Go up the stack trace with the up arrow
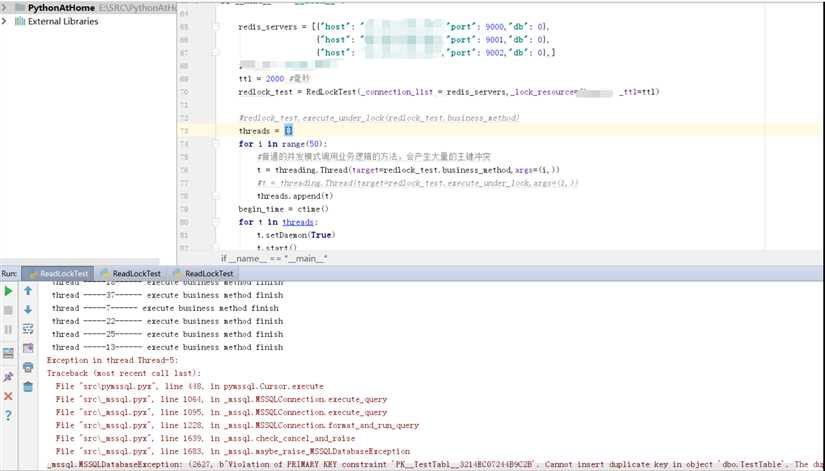825x471 pixels. pos(28,290)
